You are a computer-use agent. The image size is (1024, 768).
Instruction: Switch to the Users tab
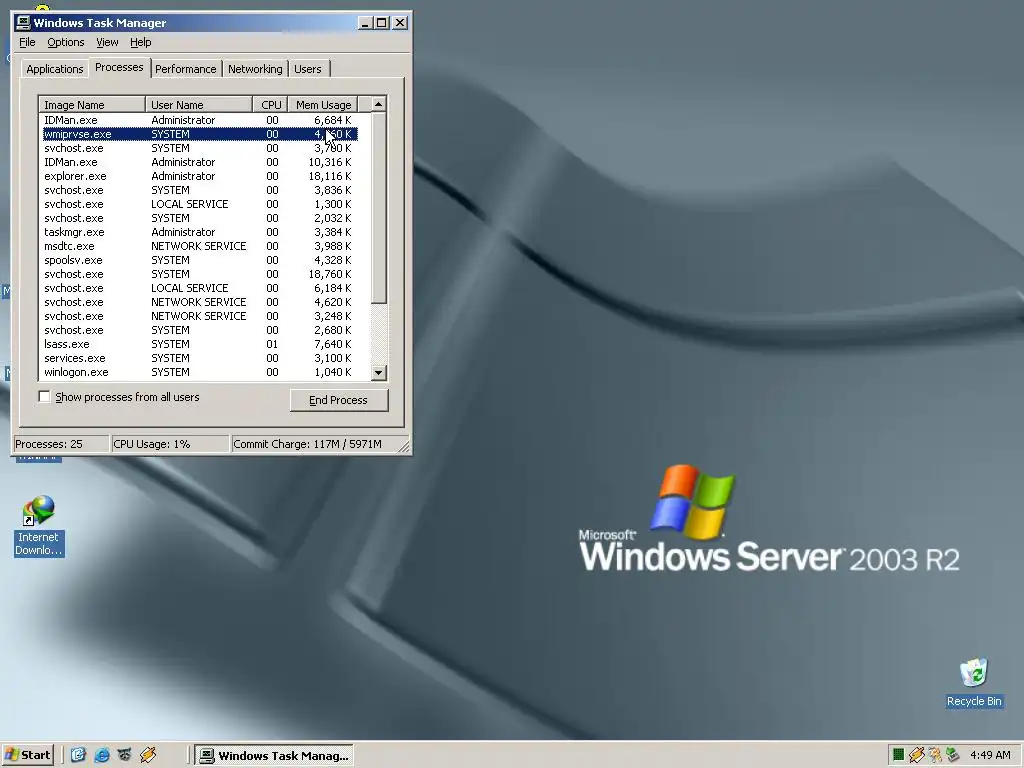pos(308,69)
